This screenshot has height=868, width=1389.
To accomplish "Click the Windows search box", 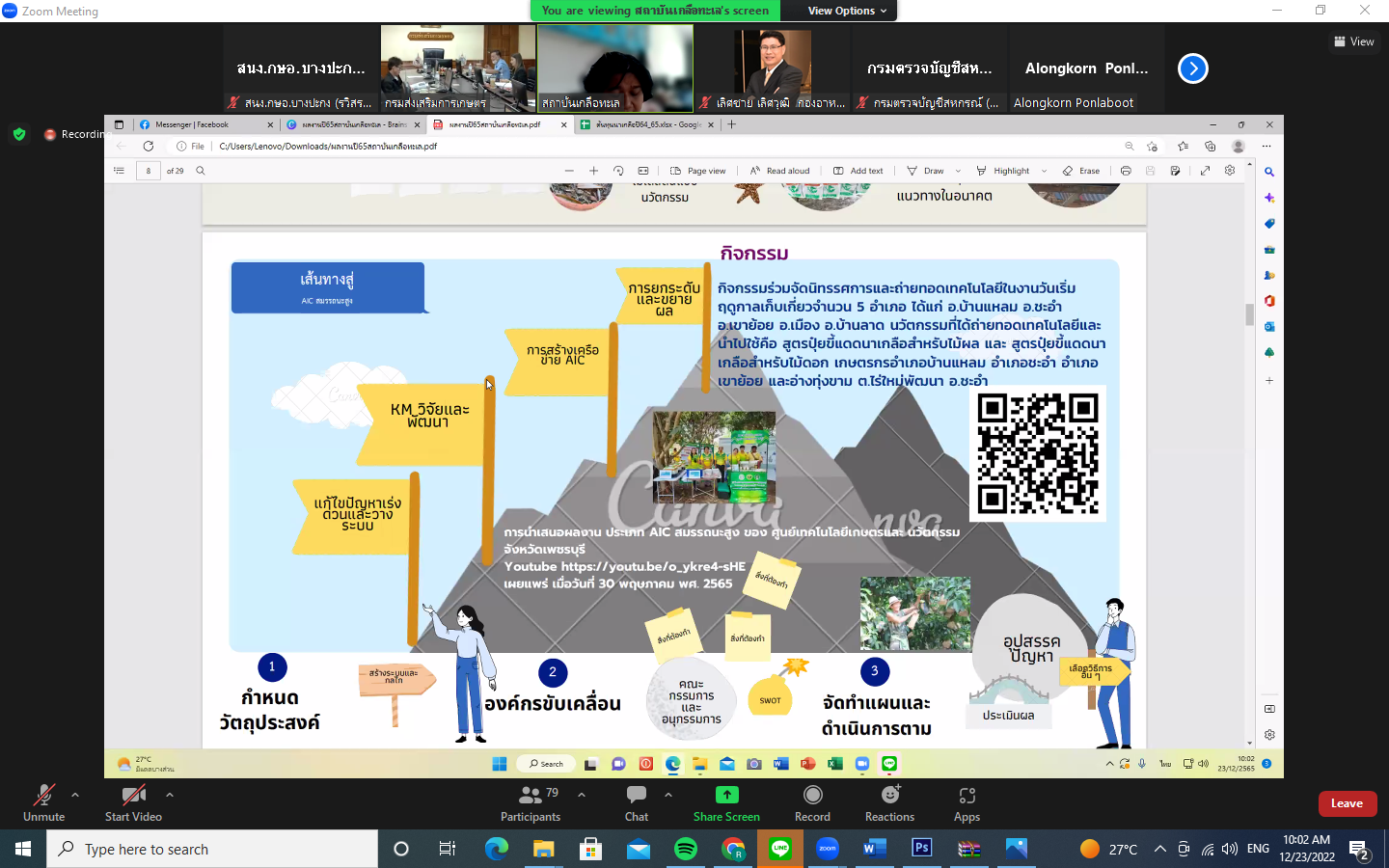I will [x=212, y=849].
